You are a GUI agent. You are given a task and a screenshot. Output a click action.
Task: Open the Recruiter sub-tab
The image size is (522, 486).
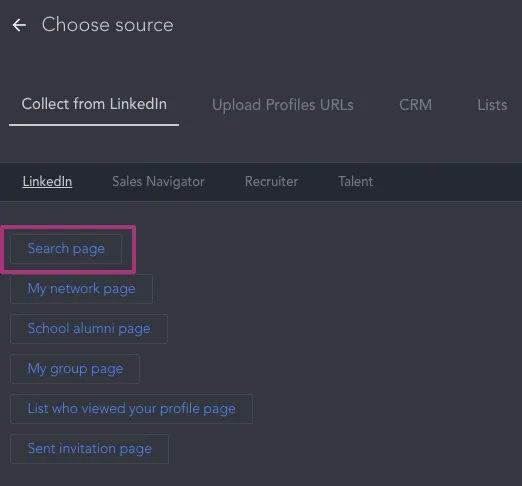click(271, 182)
